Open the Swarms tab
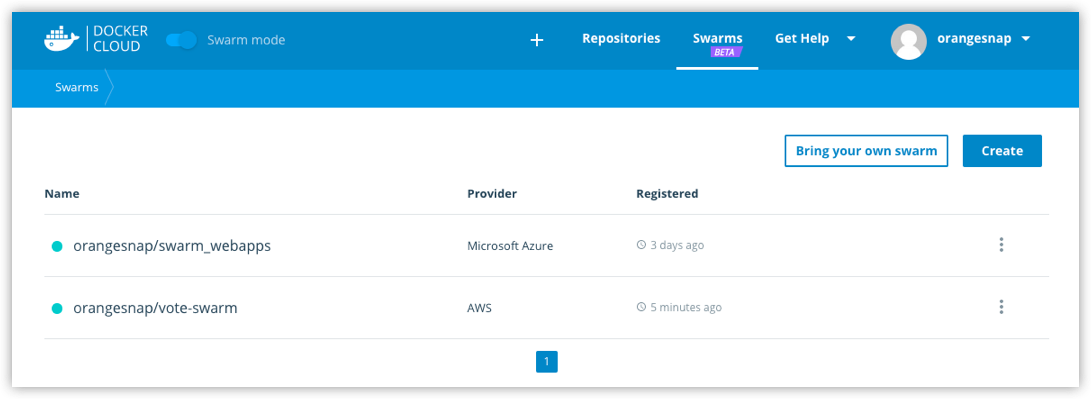Image resolution: width=1091 pixels, height=399 pixels. (x=717, y=38)
